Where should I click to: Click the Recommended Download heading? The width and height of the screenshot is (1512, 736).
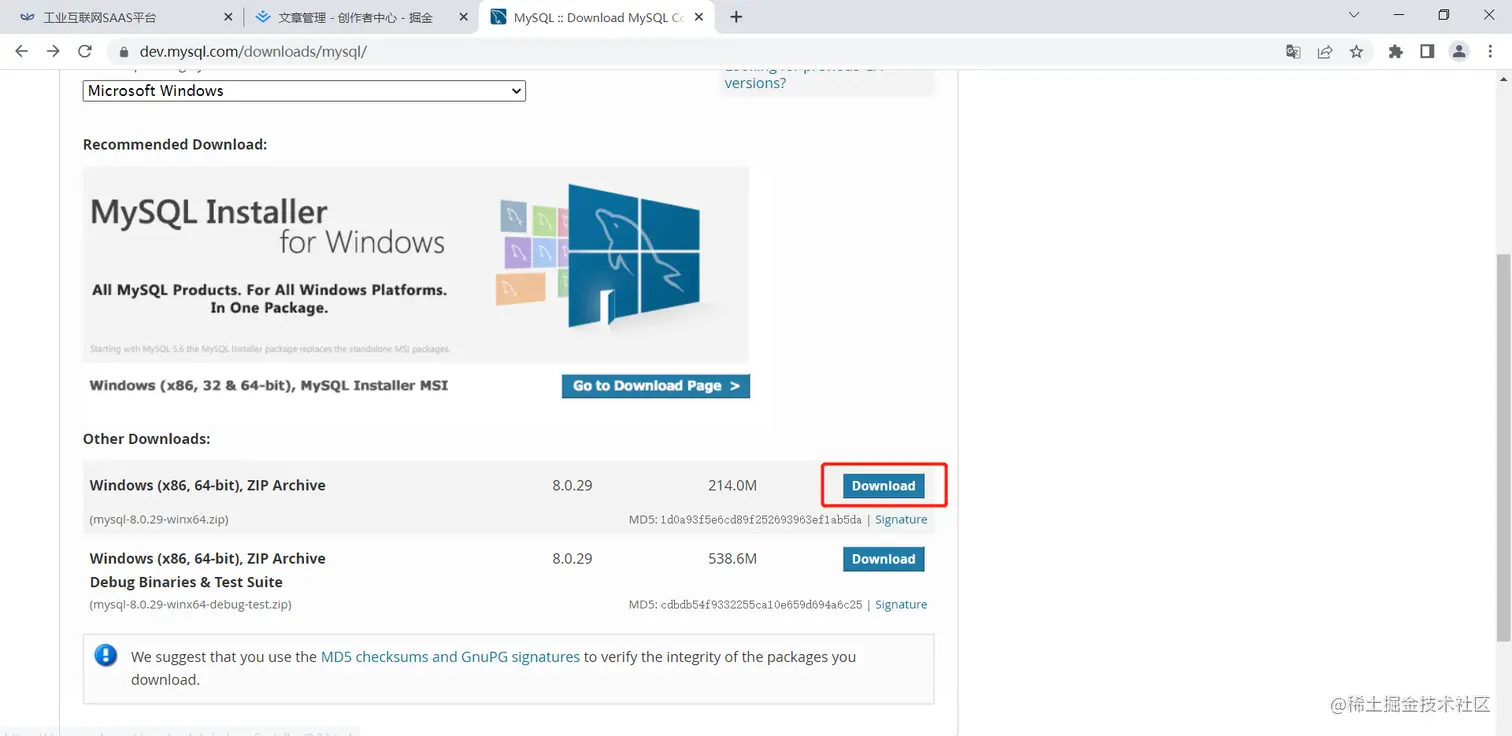click(175, 145)
